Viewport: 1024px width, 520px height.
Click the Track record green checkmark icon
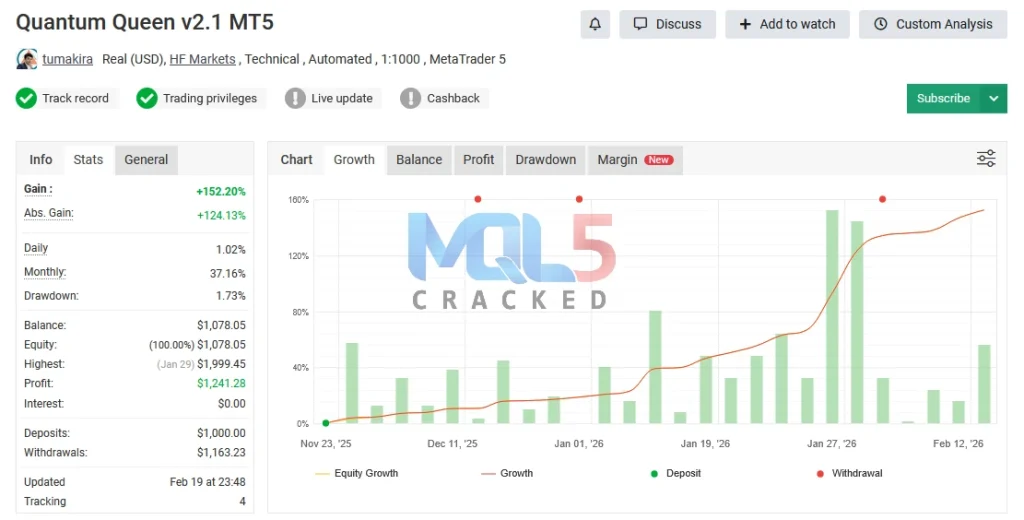click(x=27, y=98)
